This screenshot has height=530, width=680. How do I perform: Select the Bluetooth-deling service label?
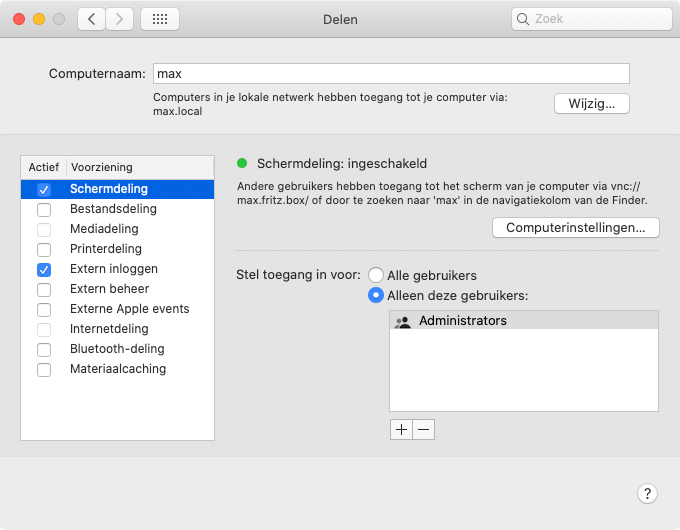(117, 349)
